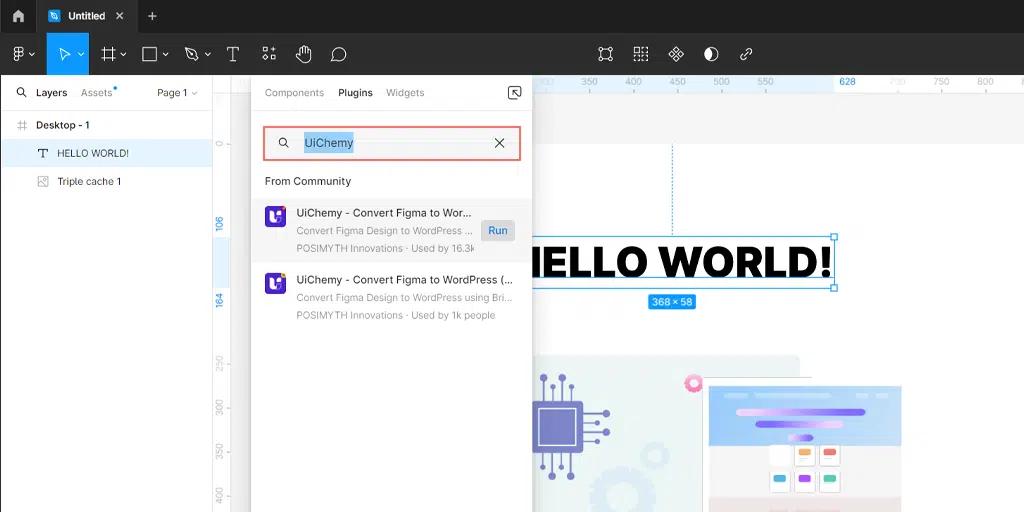Select the Move tool
Viewport: 1024px width, 512px height.
64,54
